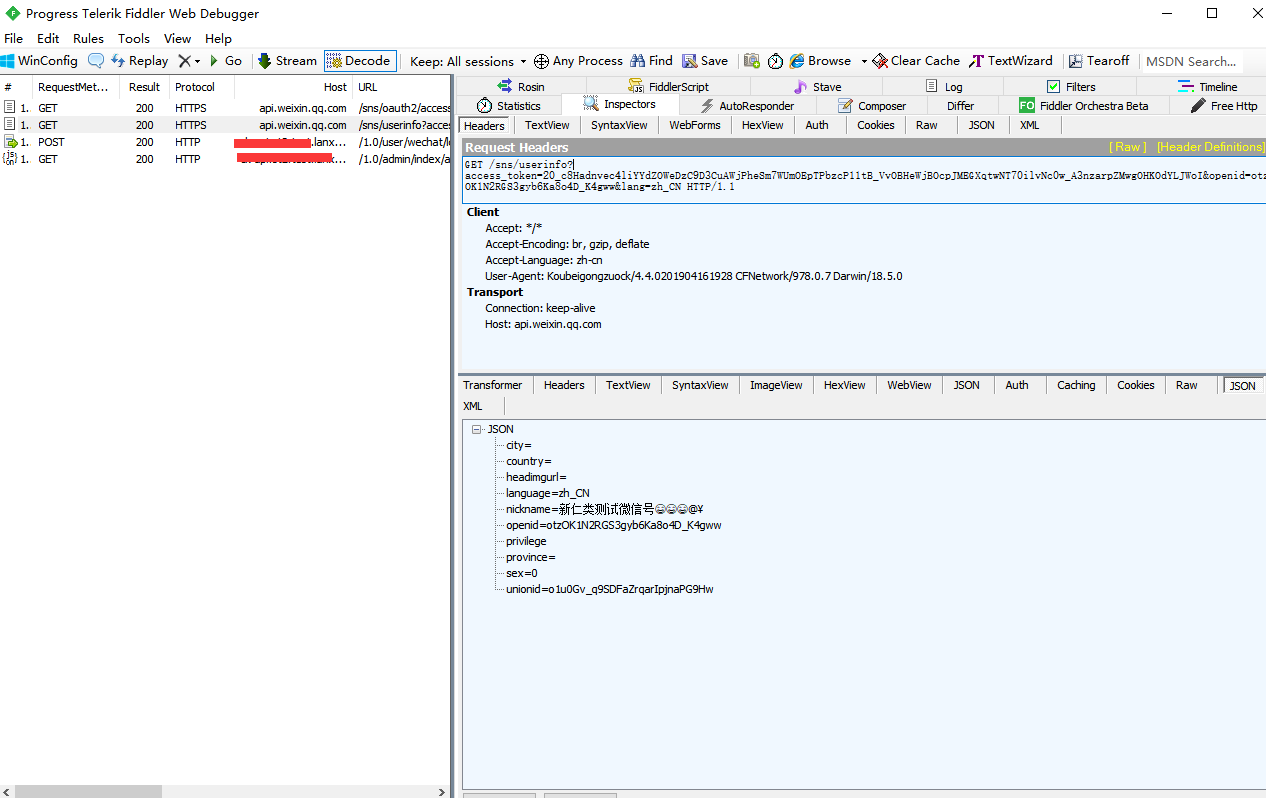Click the MSDN Search input field
1266x798 pixels.
(1192, 61)
